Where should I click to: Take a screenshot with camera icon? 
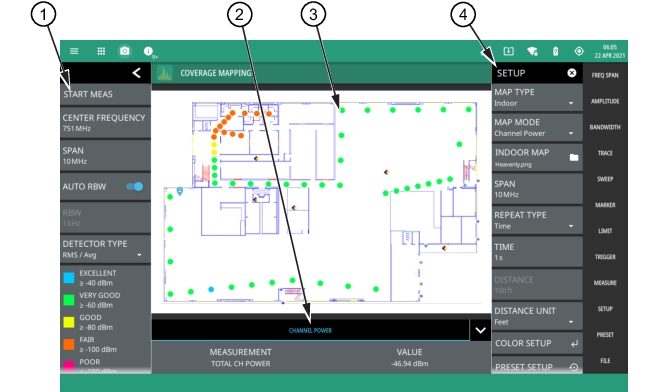point(125,51)
